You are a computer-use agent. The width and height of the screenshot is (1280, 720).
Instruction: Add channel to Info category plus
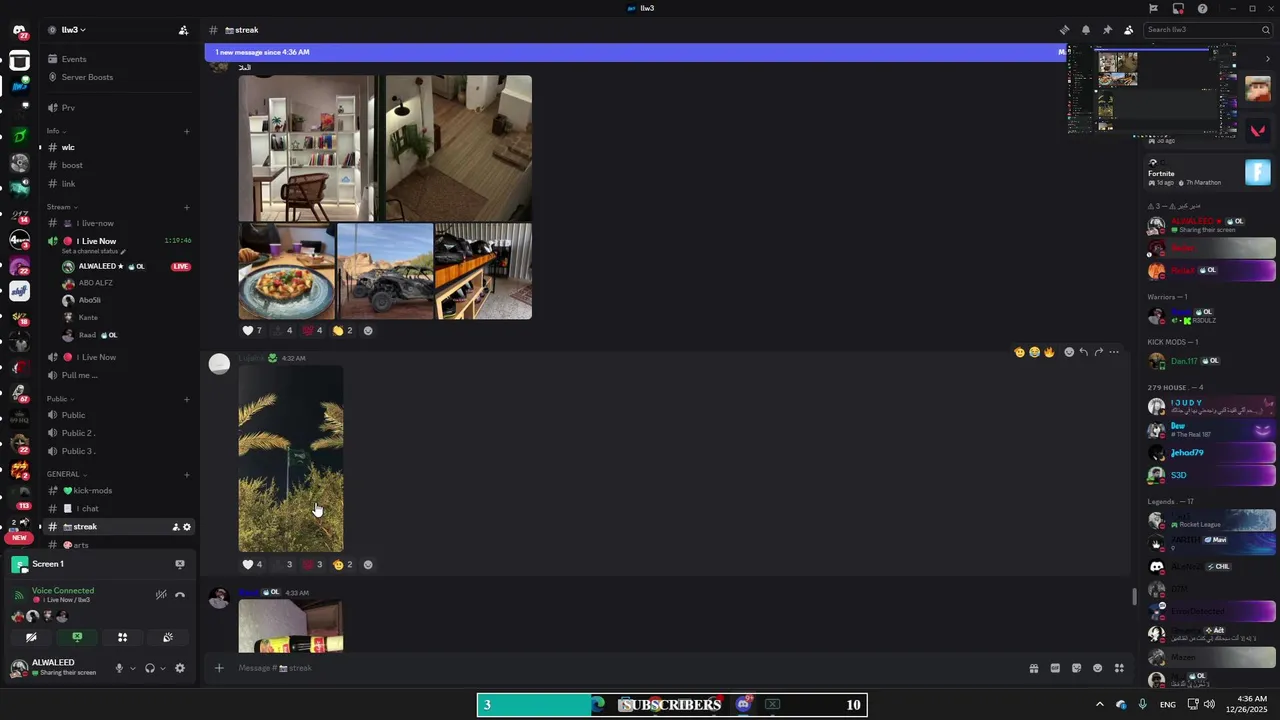[x=187, y=131]
